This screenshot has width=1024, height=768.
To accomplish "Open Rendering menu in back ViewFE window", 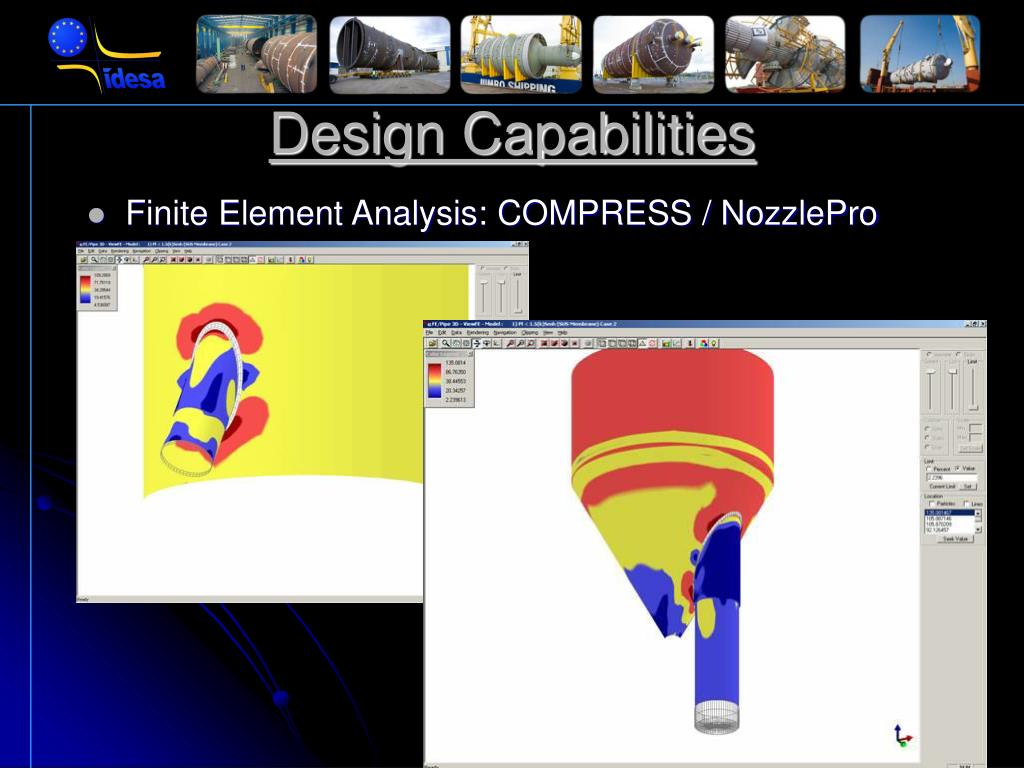I will 120,251.
